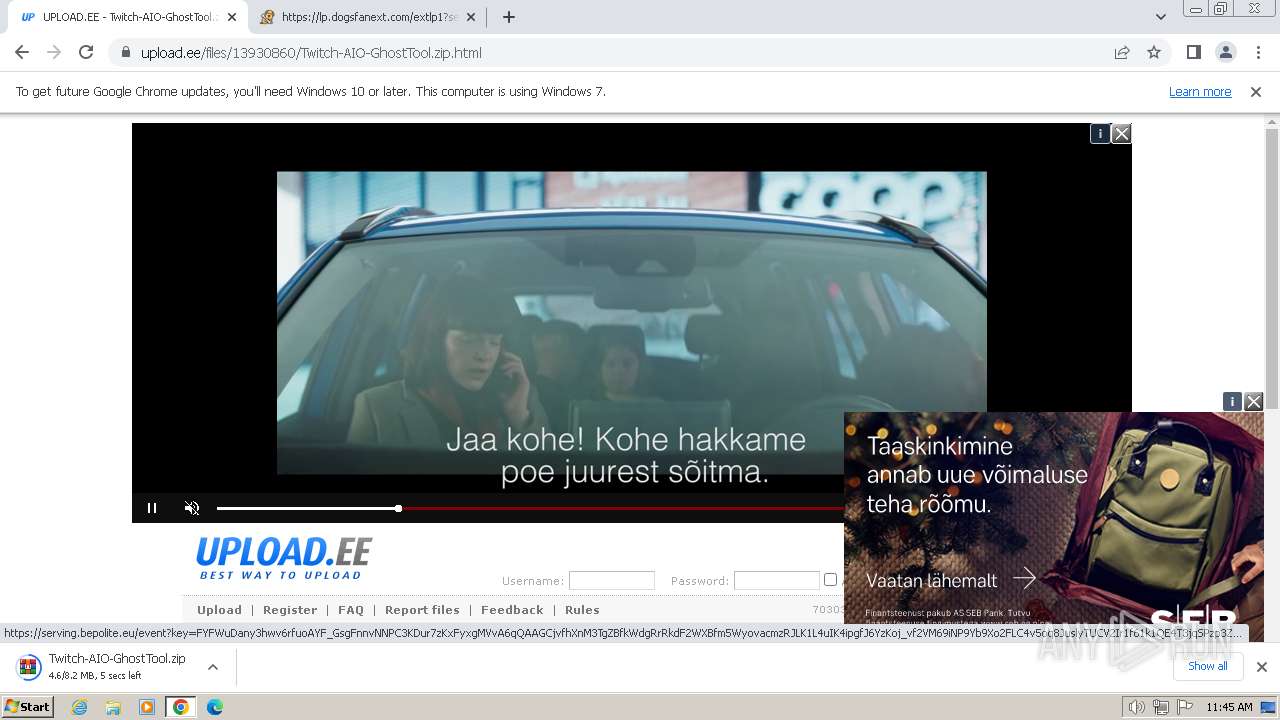Click the video ad frame
The image size is (1280, 720).
pyautogui.click(x=631, y=322)
